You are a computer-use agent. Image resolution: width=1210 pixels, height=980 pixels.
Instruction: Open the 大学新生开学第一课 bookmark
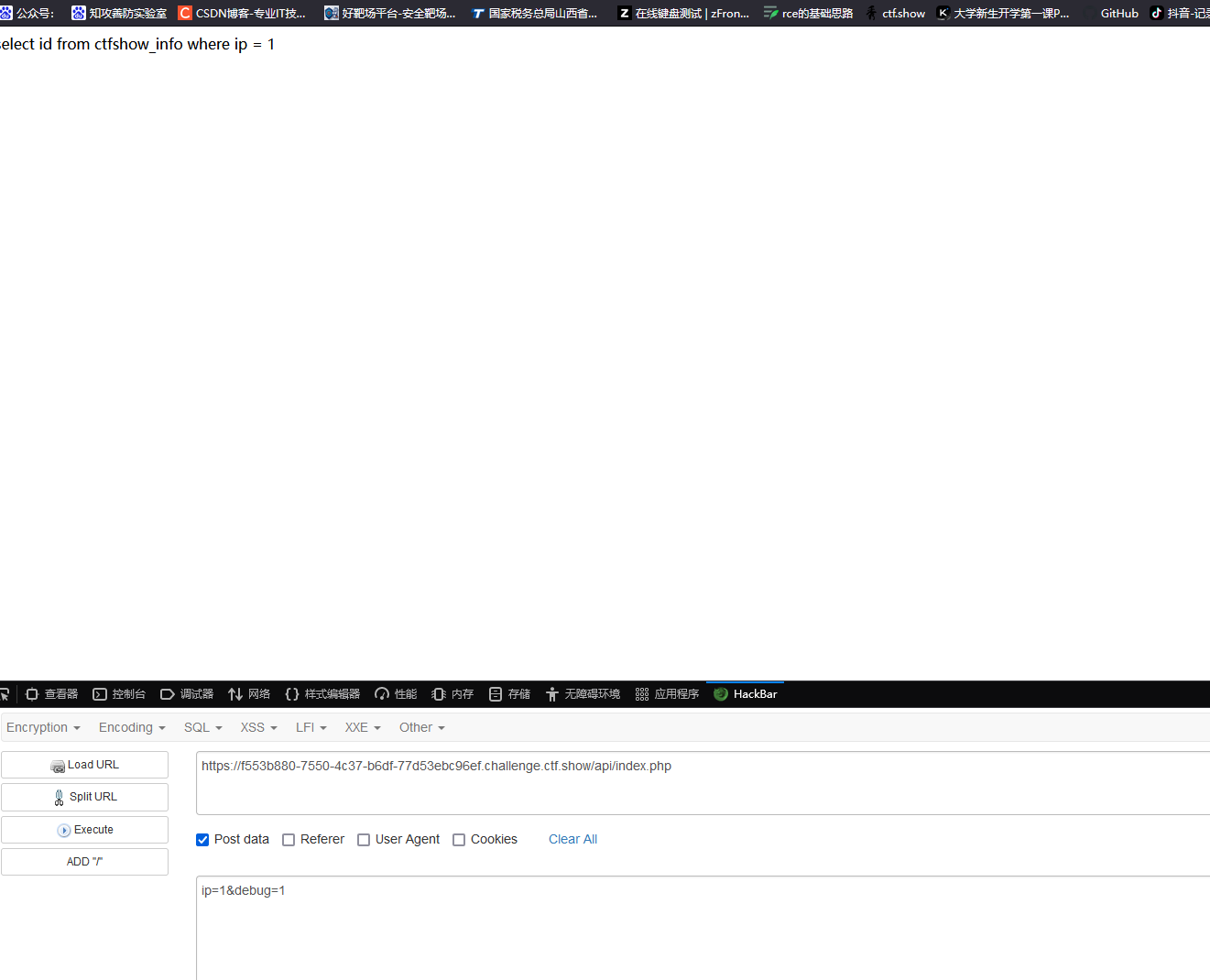1003,13
